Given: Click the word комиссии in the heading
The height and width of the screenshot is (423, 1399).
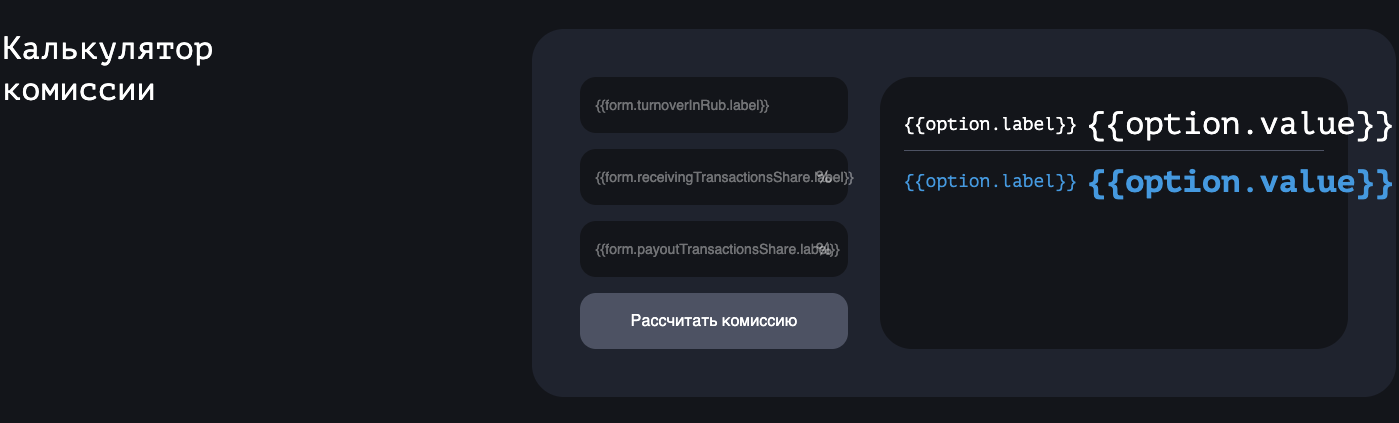Looking at the screenshot, I should pyautogui.click(x=78, y=89).
